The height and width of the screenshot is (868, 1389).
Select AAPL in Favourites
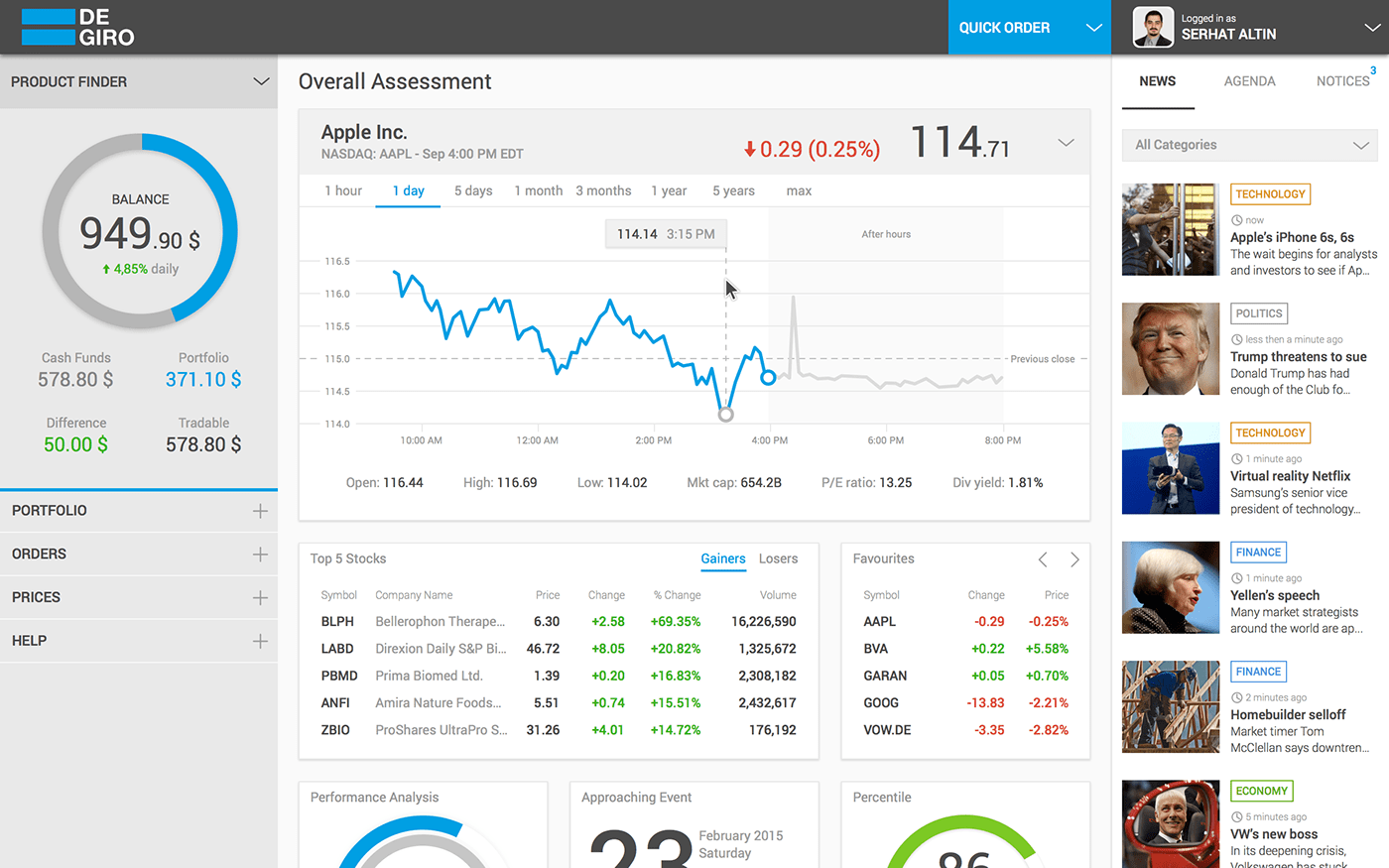click(x=880, y=621)
